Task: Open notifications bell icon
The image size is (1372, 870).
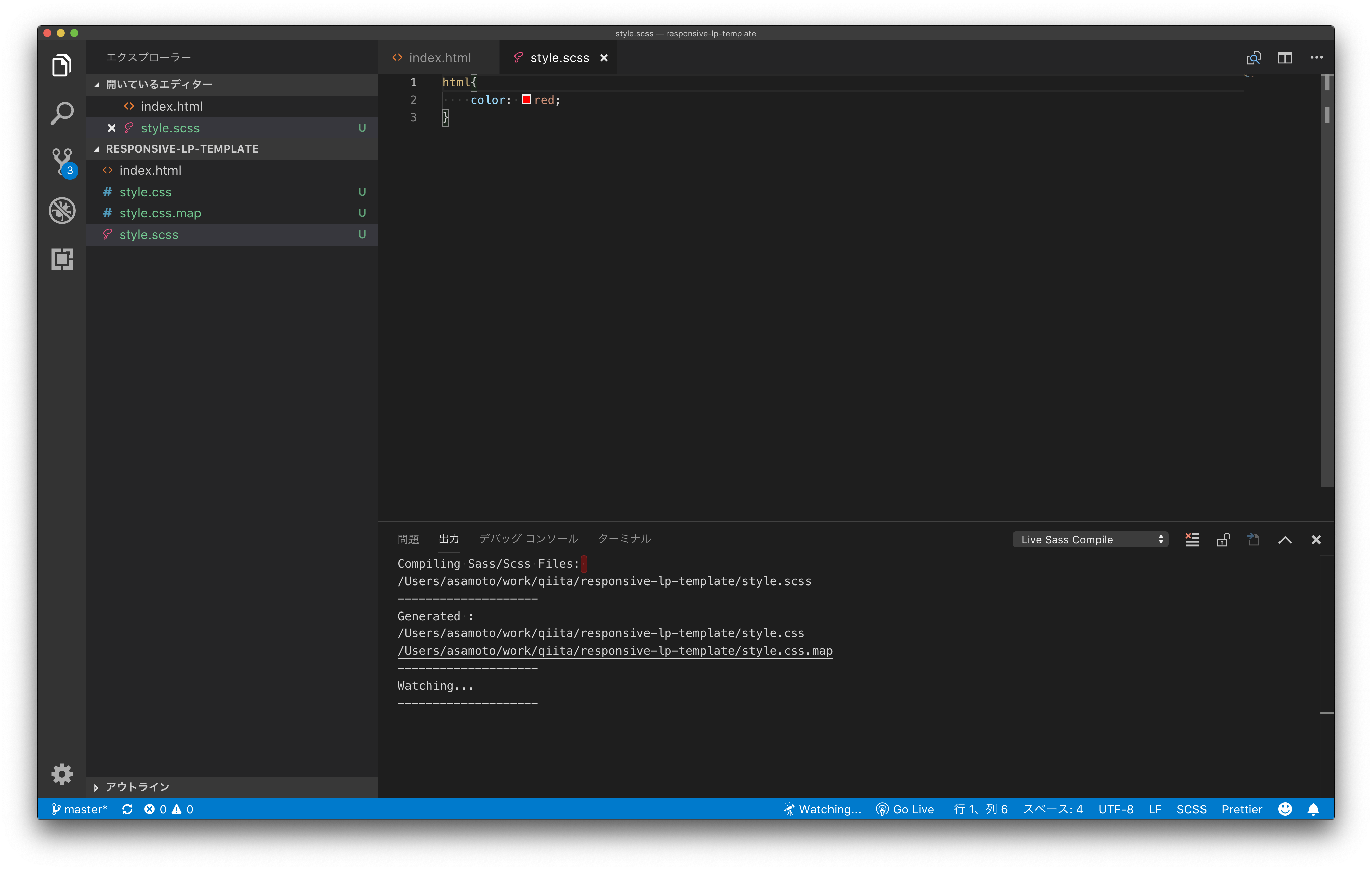Action: coord(1313,809)
